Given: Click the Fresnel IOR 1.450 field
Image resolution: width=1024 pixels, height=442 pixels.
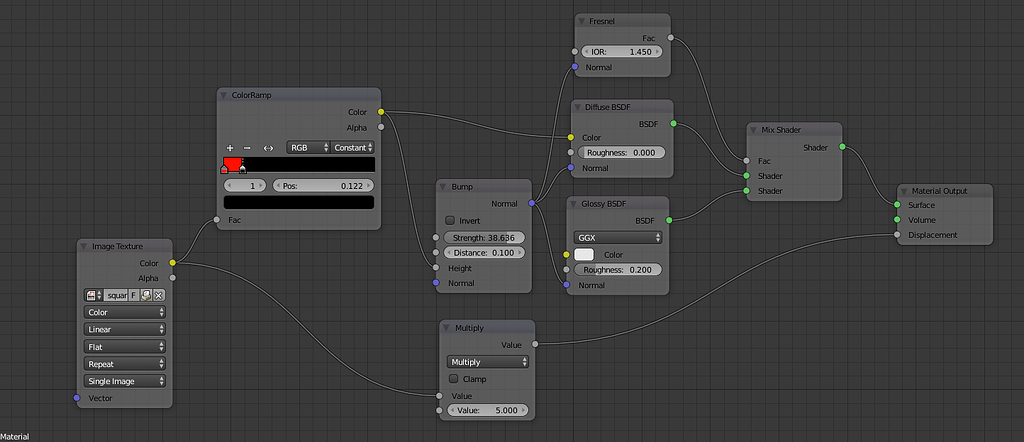Looking at the screenshot, I should click(621, 52).
